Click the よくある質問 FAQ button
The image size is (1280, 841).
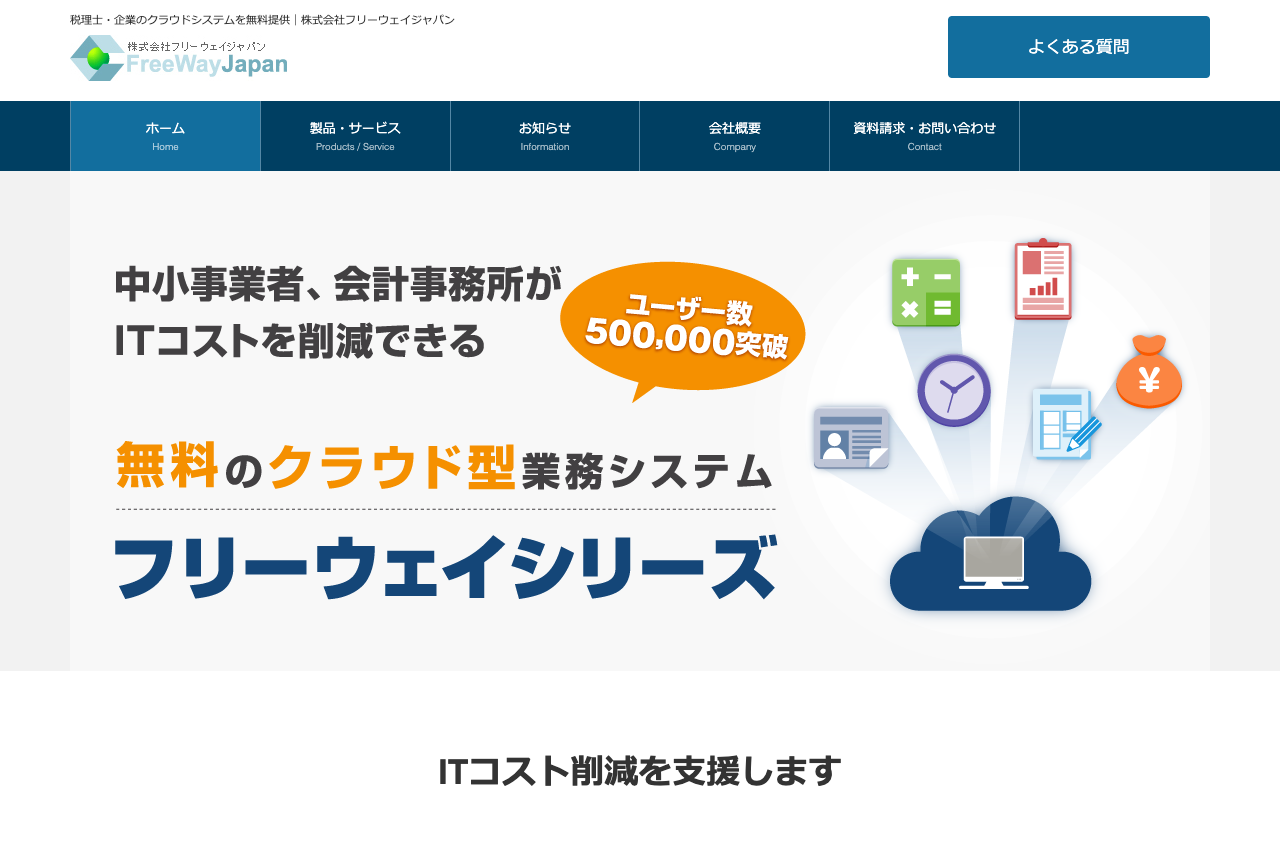tap(1078, 46)
